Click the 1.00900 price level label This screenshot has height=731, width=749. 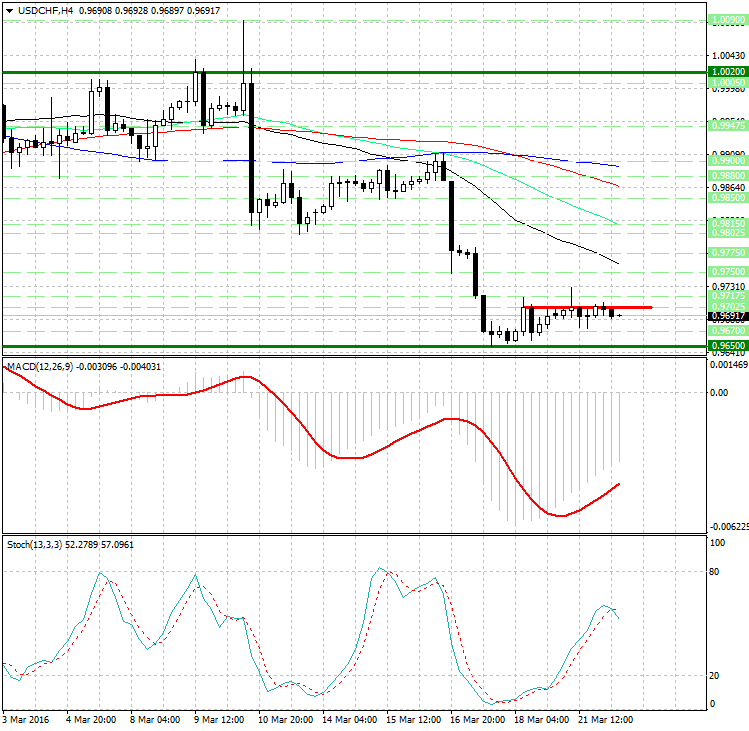click(728, 20)
